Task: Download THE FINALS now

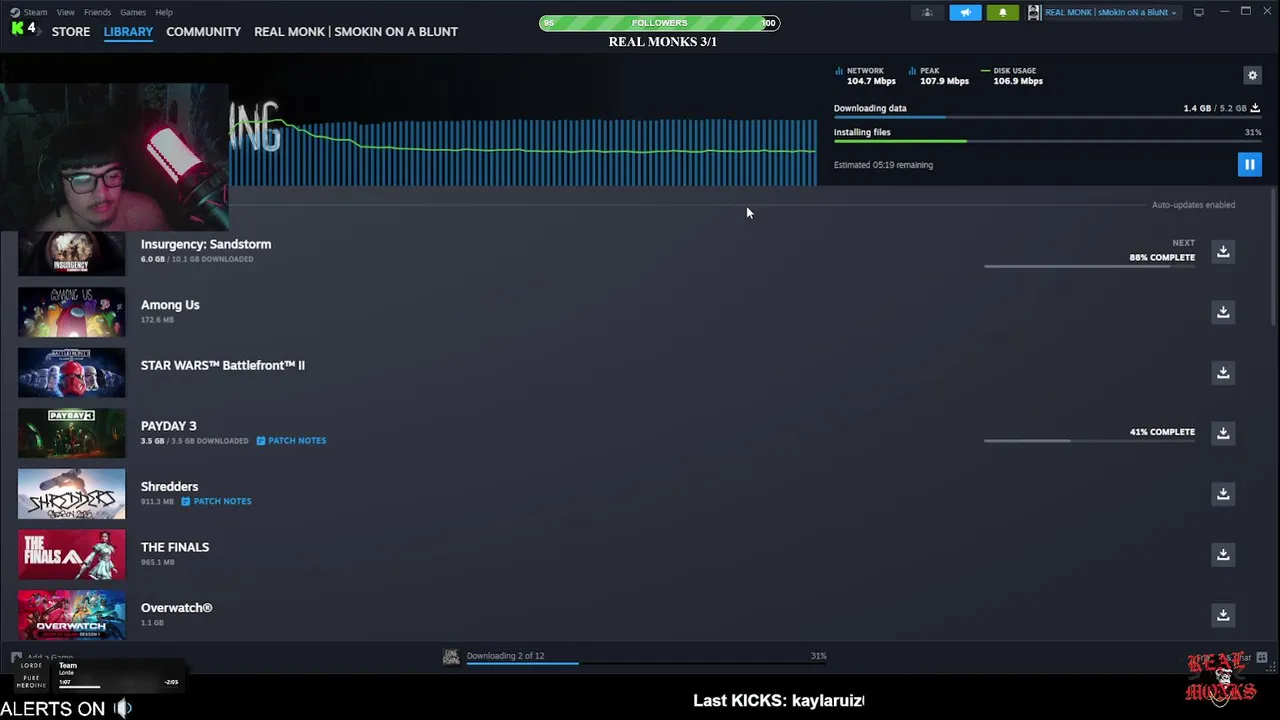Action: [1223, 554]
